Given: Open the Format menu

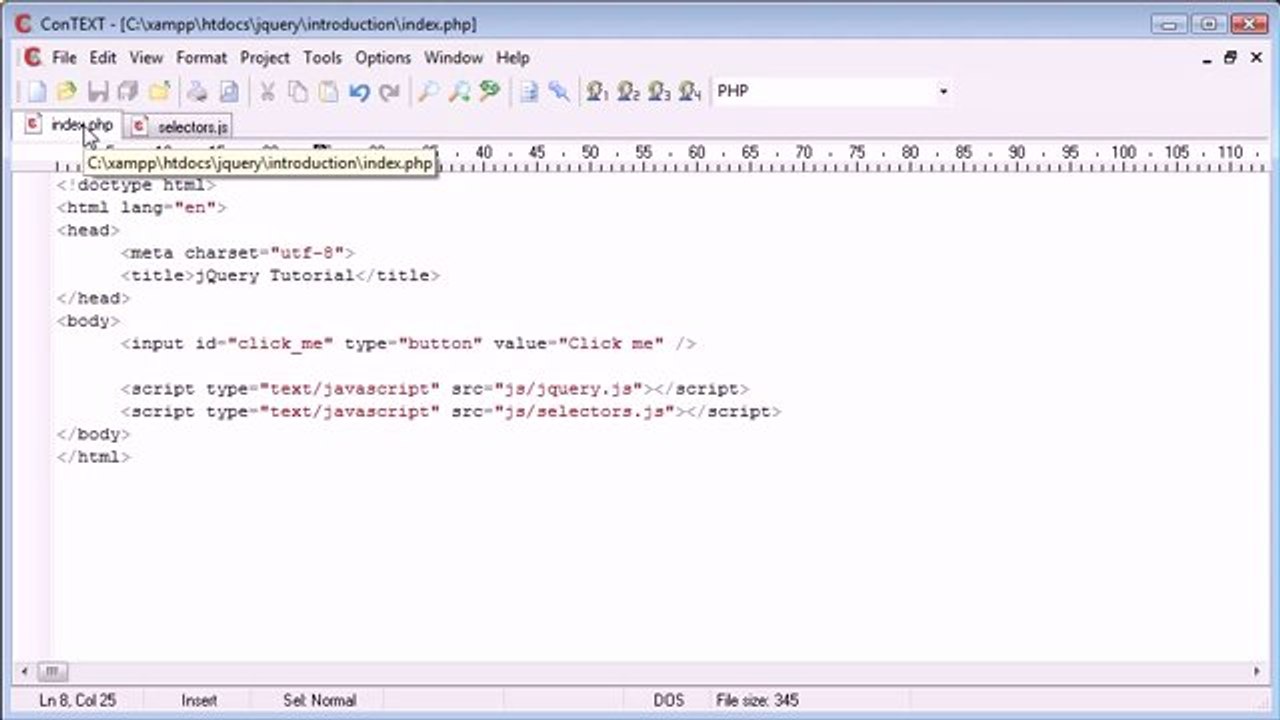Looking at the screenshot, I should 202,58.
